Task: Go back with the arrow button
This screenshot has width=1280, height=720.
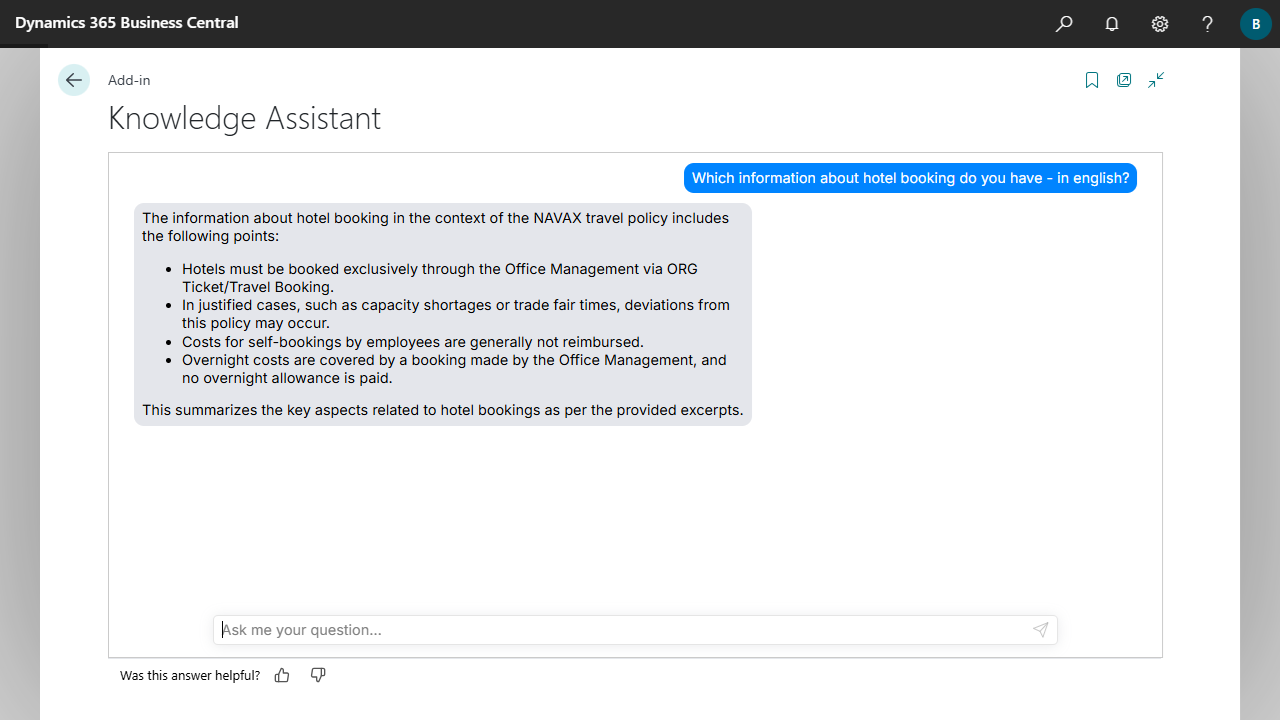Action: [74, 80]
